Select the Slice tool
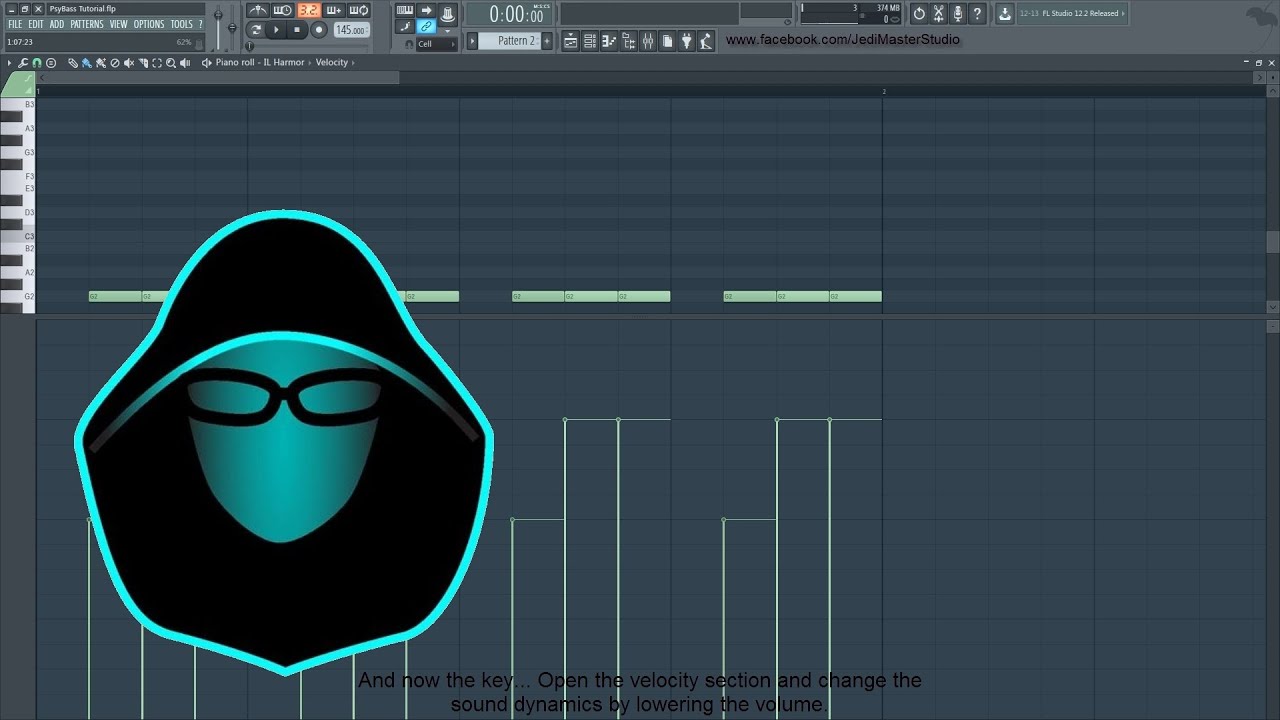Screen dimensions: 1280x720 click(x=143, y=63)
